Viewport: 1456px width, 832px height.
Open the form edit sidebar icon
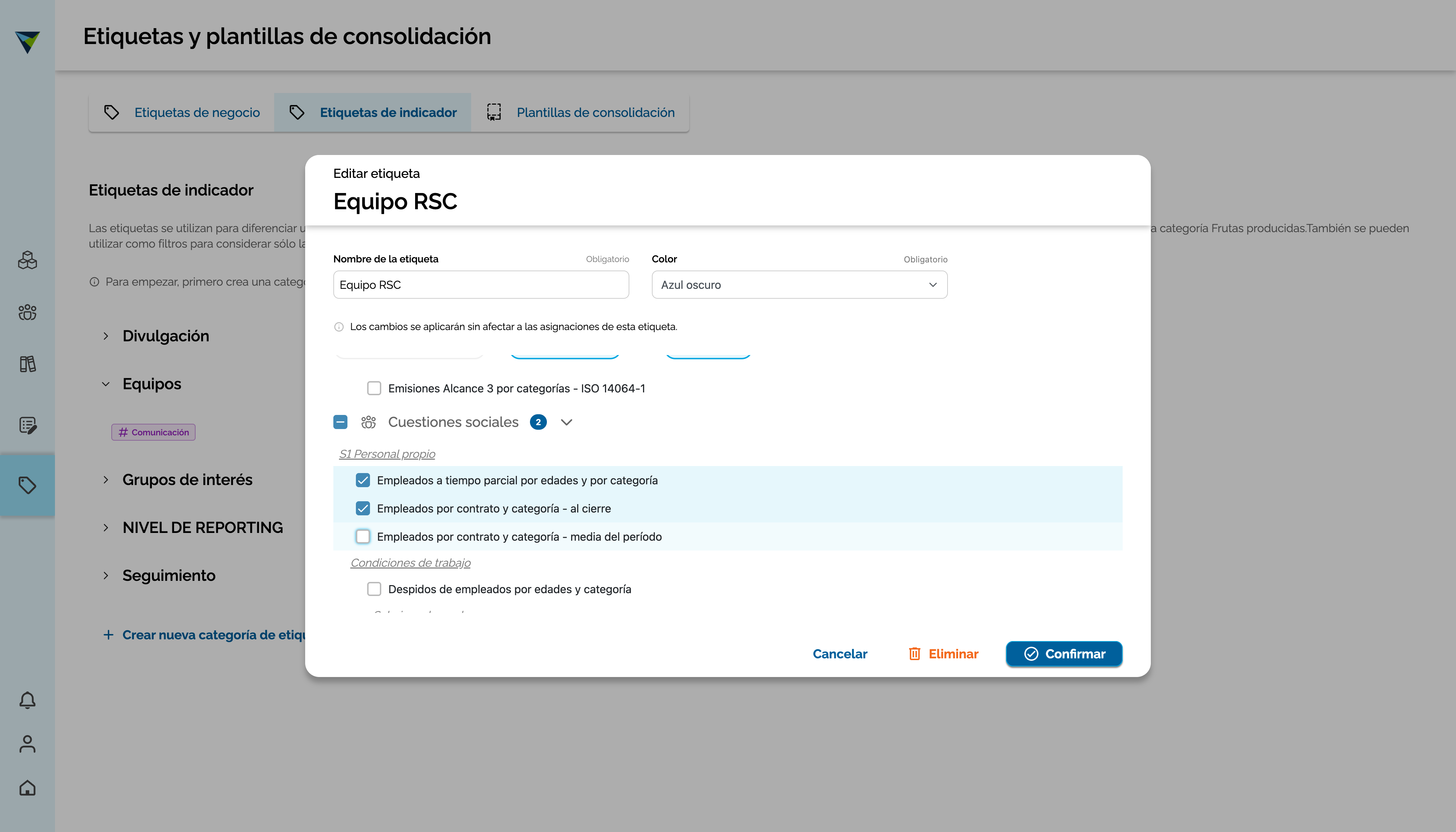click(x=27, y=425)
